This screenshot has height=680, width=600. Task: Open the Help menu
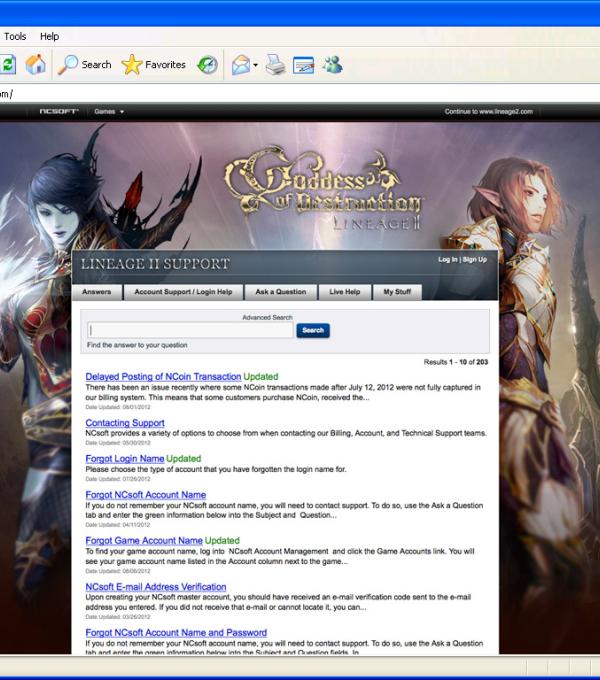tap(49, 37)
